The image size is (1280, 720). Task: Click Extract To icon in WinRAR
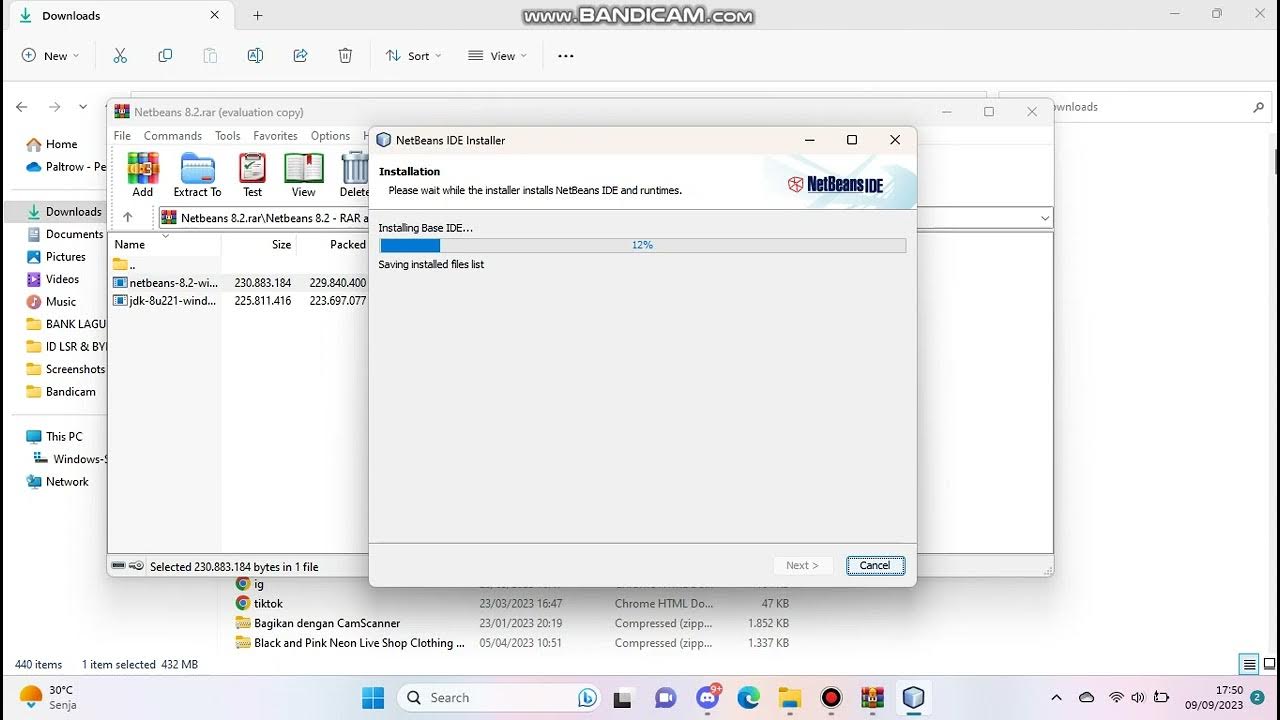pos(197,175)
